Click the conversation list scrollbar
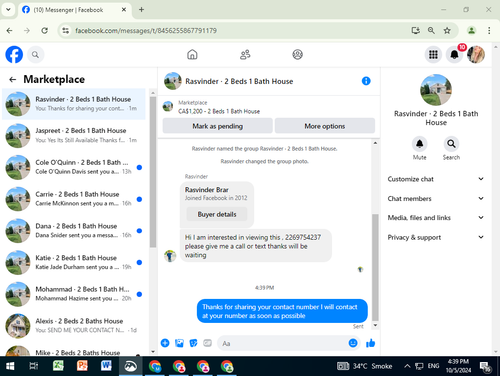The width and height of the screenshot is (500, 376). tap(153, 172)
